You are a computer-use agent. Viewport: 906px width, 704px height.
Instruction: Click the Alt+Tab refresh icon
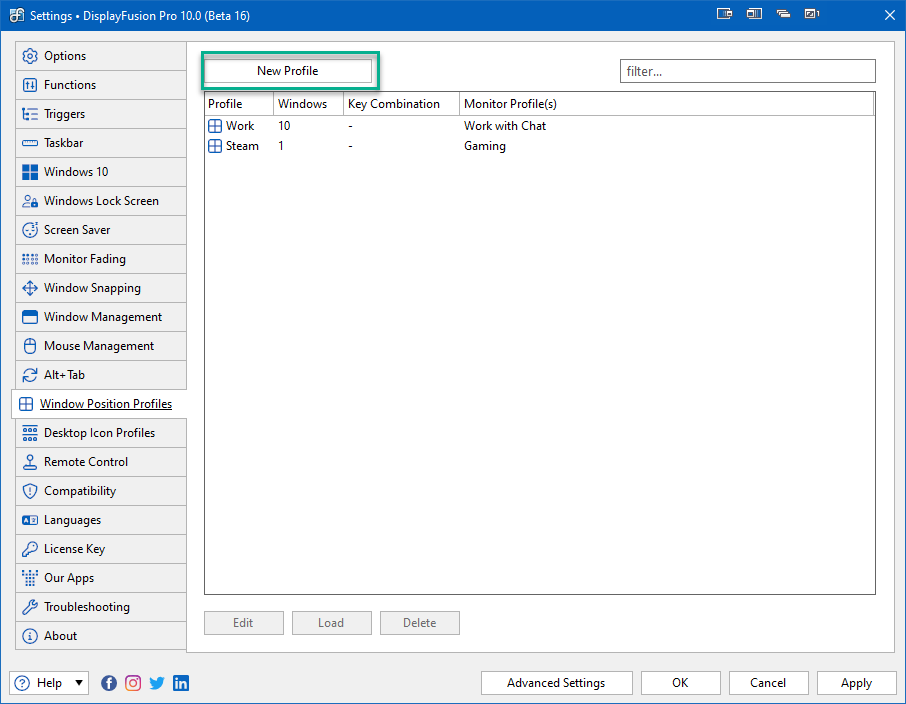(x=30, y=375)
